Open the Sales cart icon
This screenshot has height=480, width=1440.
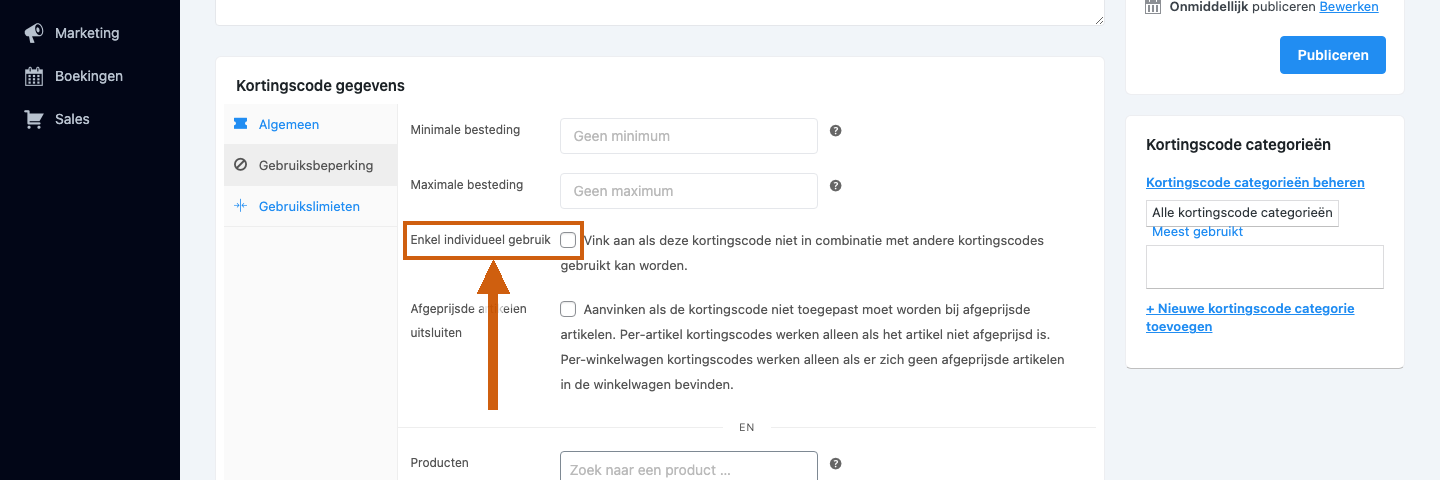pos(34,119)
